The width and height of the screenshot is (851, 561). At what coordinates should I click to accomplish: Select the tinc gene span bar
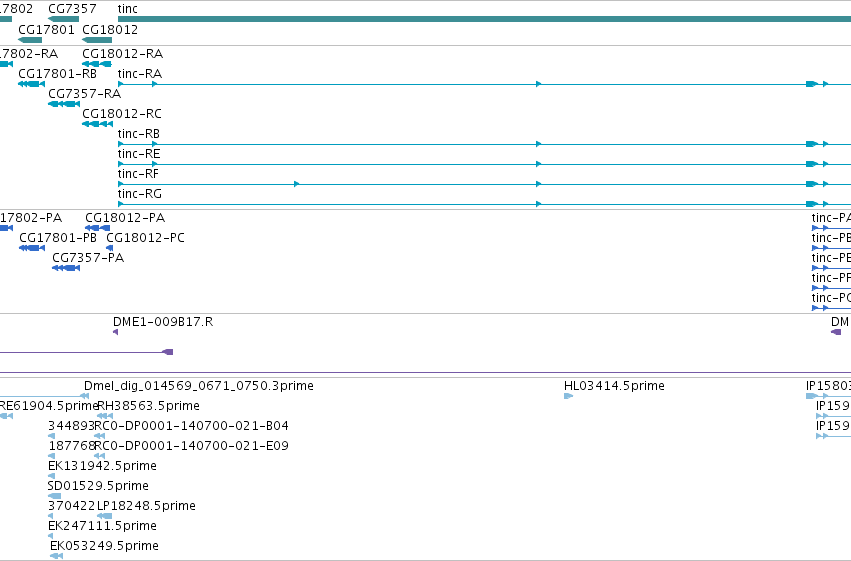coord(484,19)
